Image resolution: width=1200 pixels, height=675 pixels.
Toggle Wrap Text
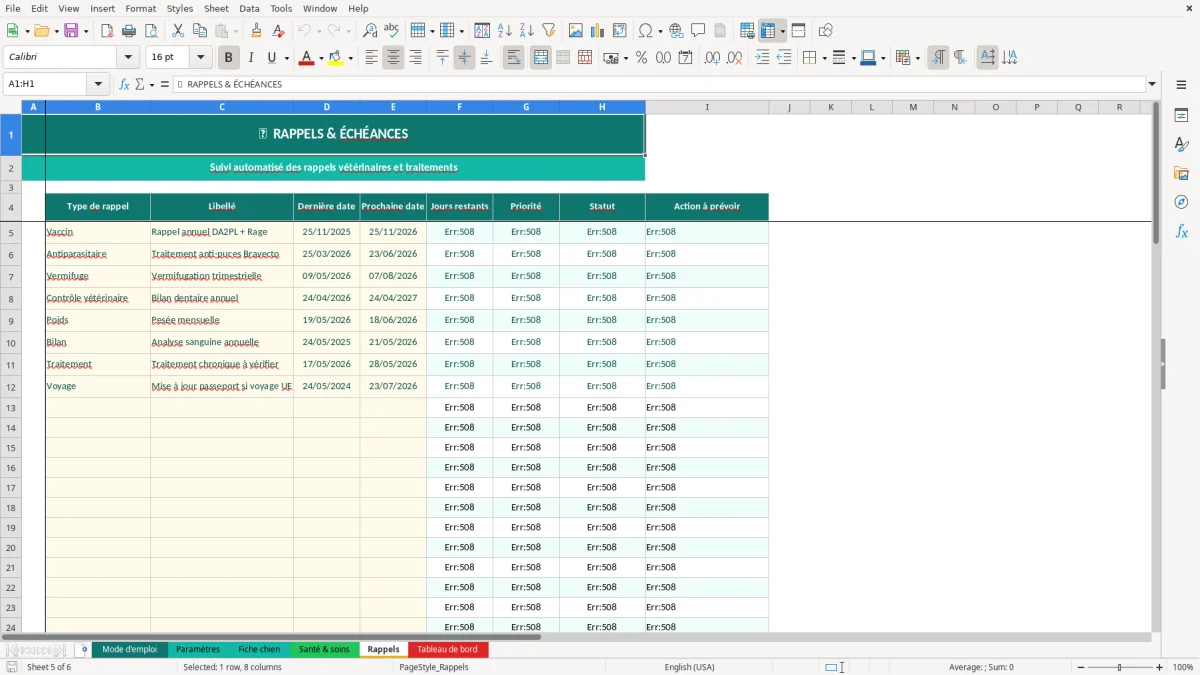514,58
